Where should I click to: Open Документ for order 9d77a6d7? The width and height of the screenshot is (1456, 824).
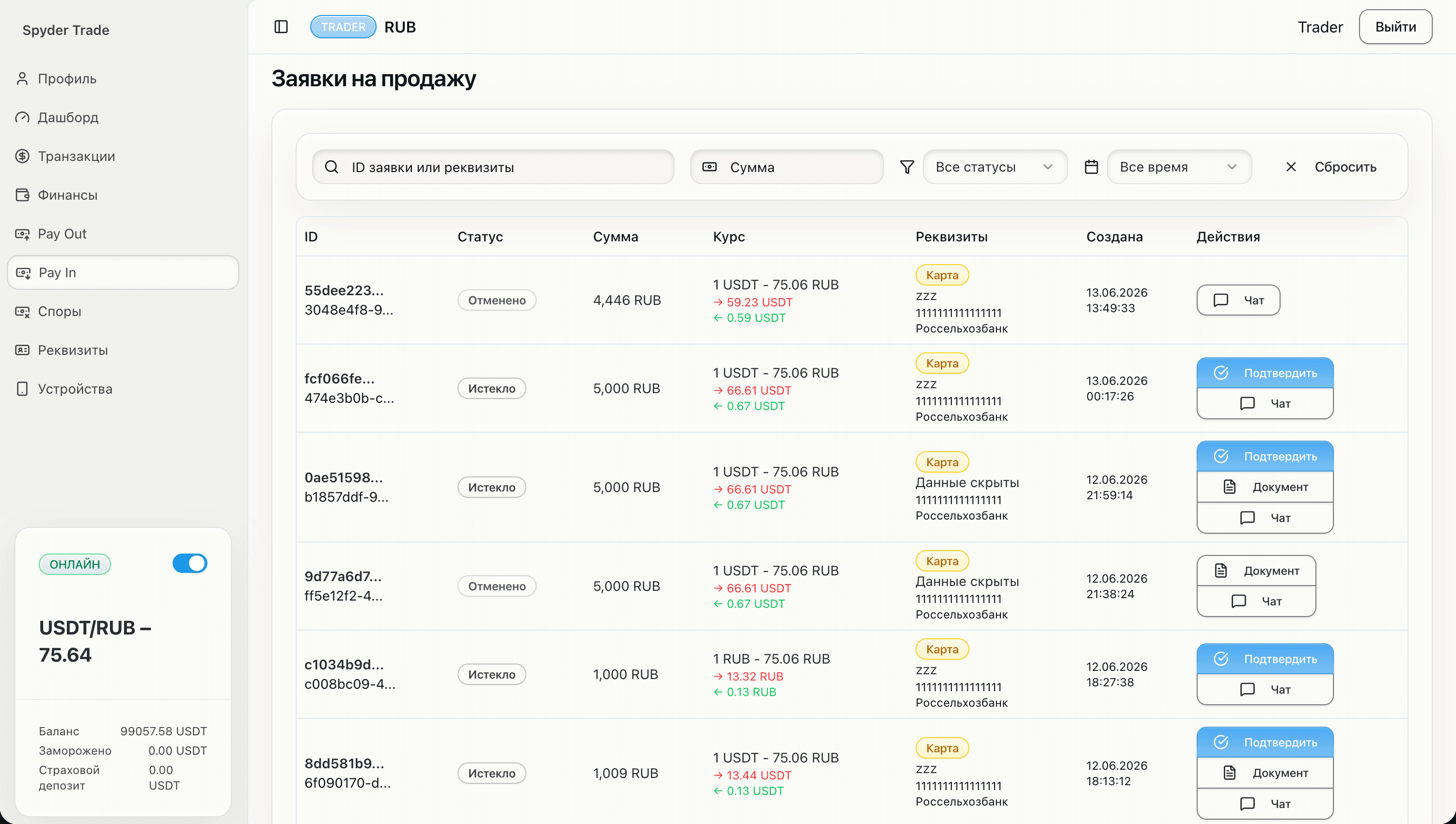coord(1256,570)
